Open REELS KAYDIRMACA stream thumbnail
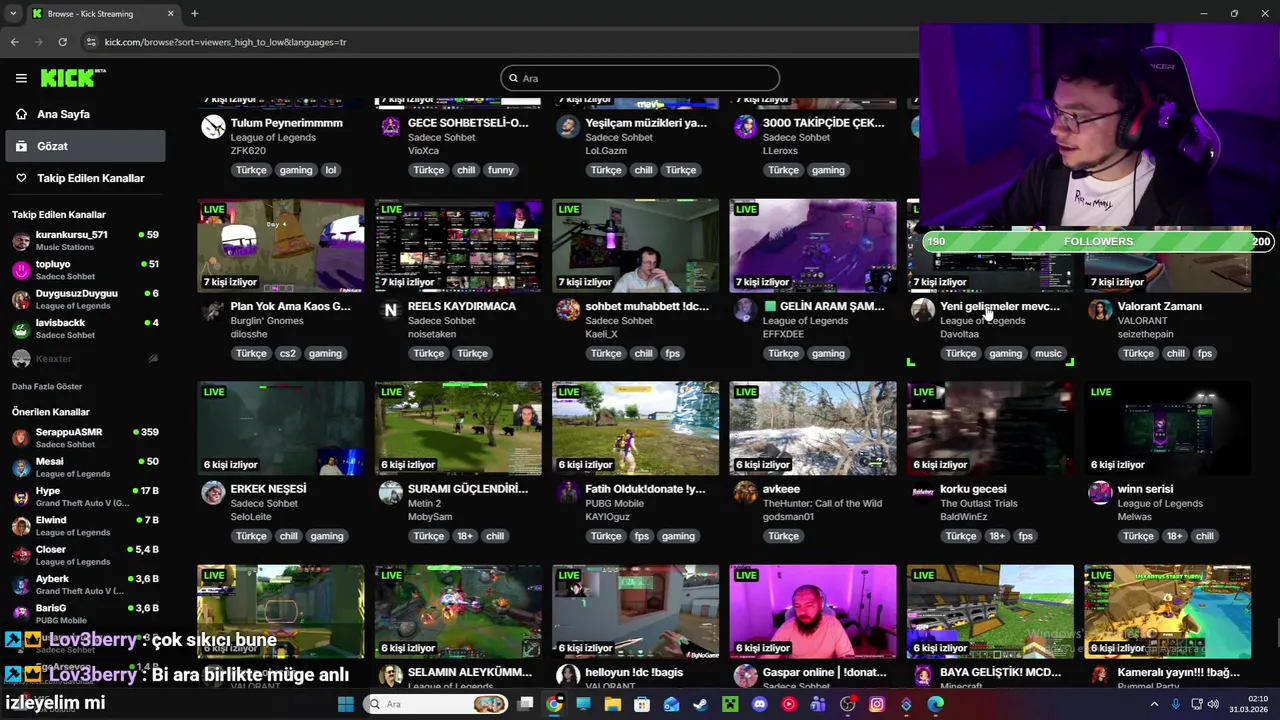The width and height of the screenshot is (1280, 720). click(x=458, y=245)
